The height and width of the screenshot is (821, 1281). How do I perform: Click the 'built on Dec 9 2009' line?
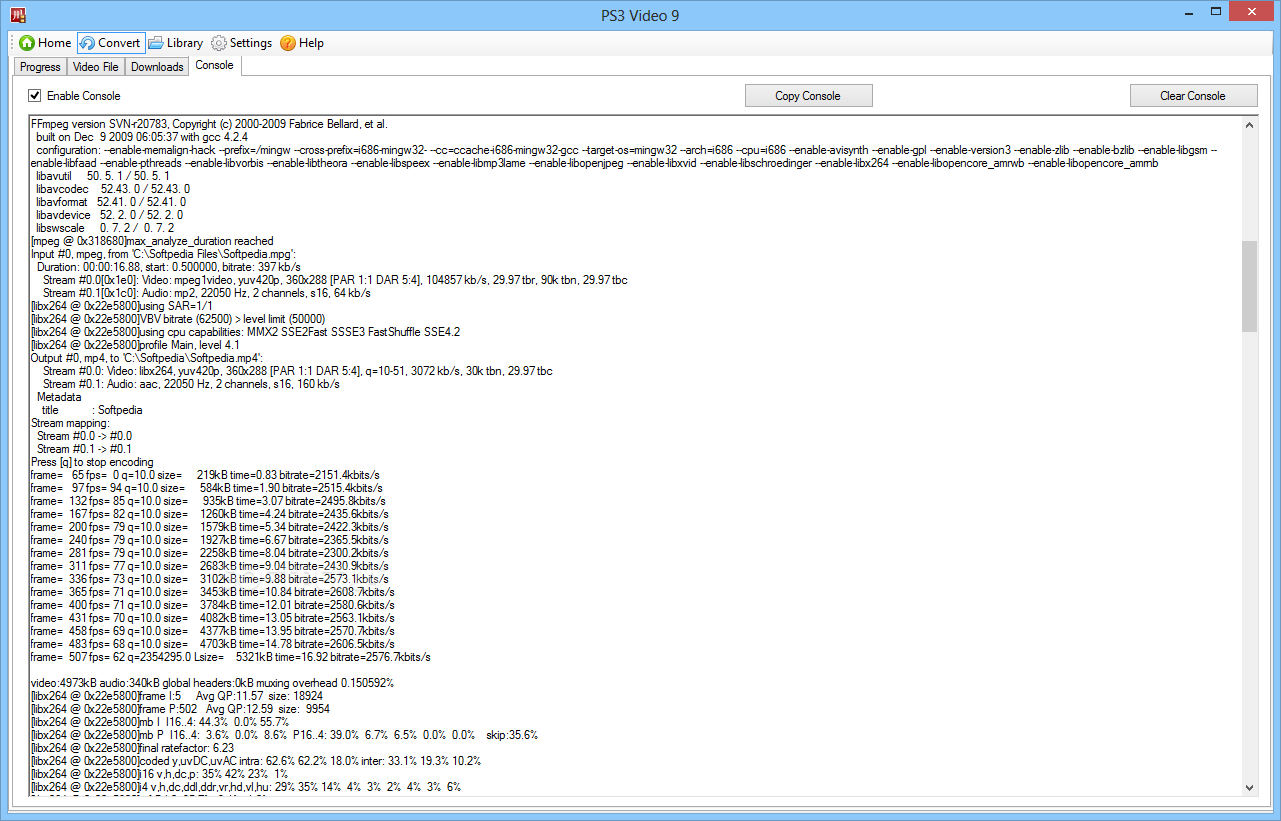click(x=141, y=137)
